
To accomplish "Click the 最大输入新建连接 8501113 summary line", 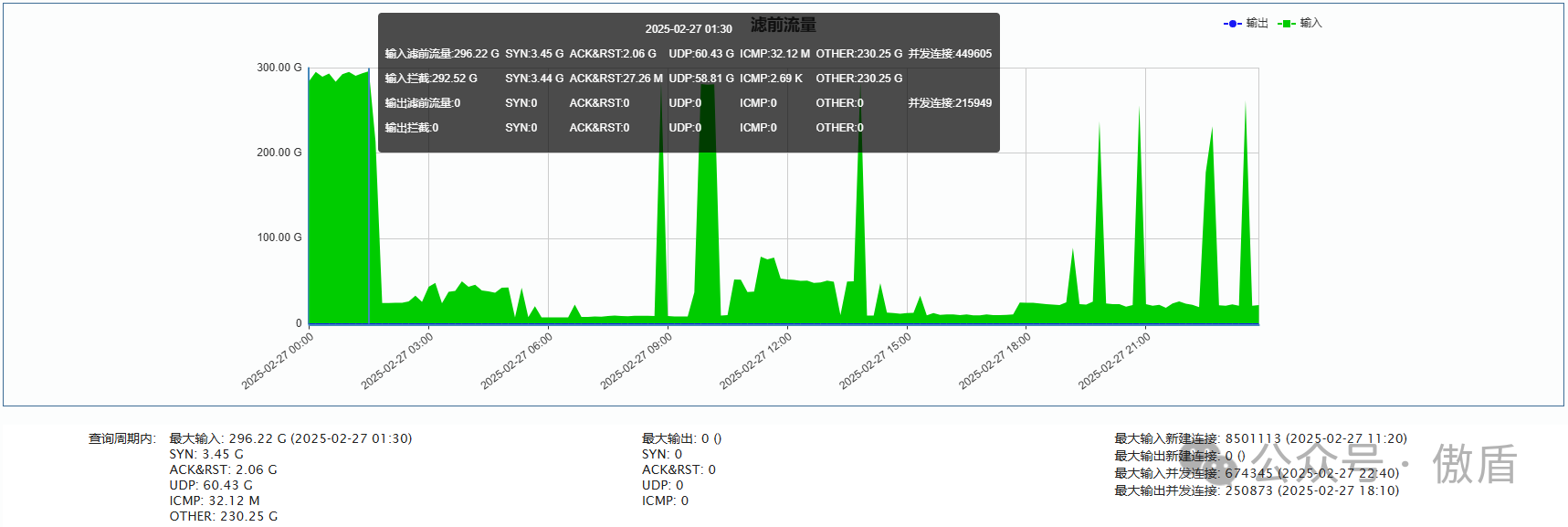I will point(1260,438).
